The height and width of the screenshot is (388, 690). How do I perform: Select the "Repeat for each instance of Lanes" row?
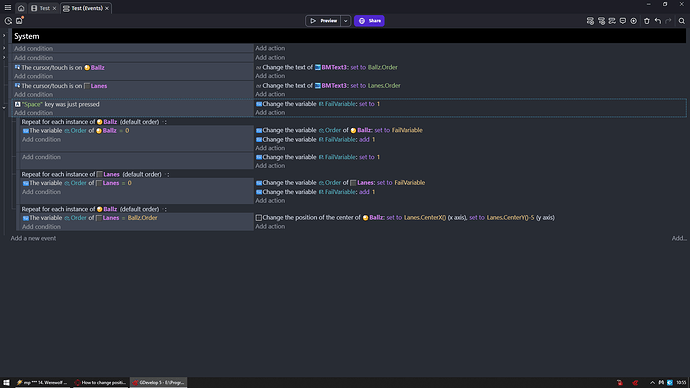[95, 174]
